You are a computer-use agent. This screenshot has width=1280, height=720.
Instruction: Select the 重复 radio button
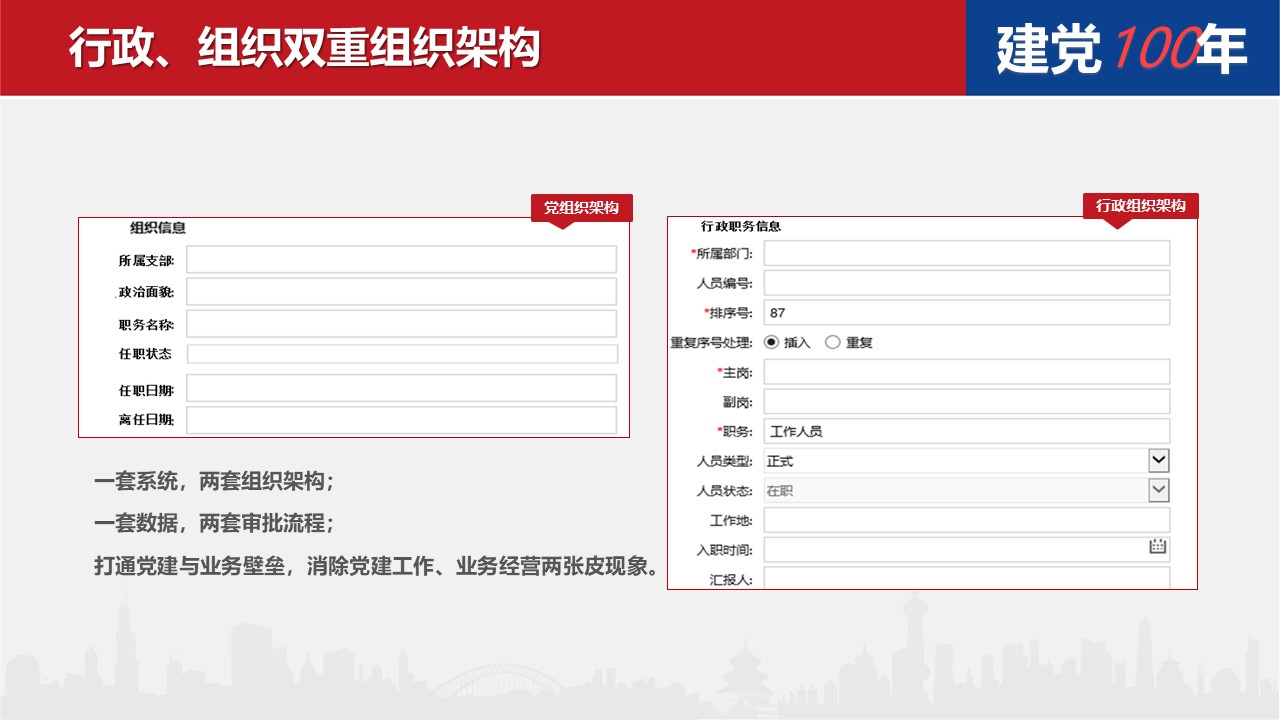tap(832, 342)
